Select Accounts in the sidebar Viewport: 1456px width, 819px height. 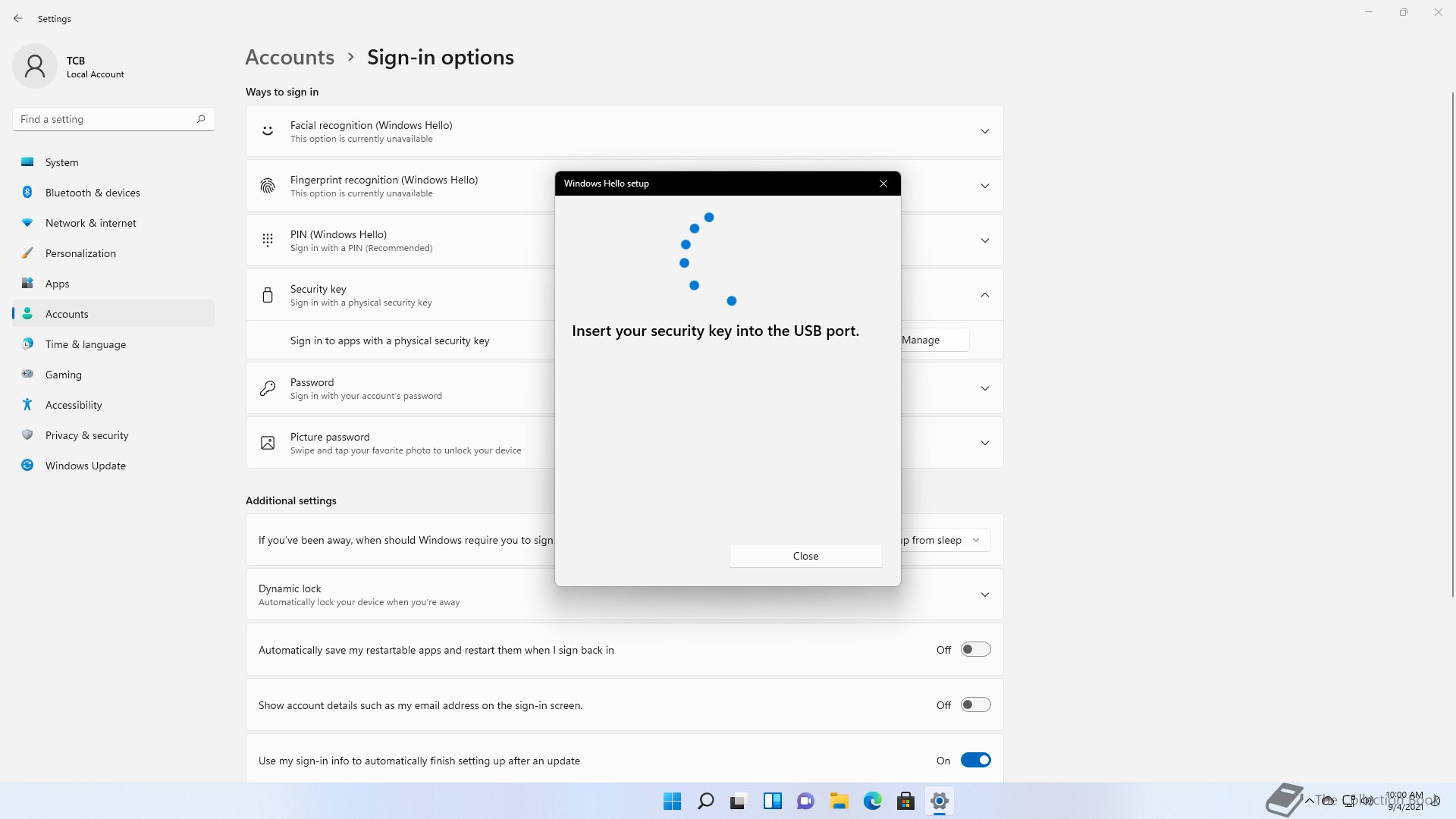tap(114, 314)
